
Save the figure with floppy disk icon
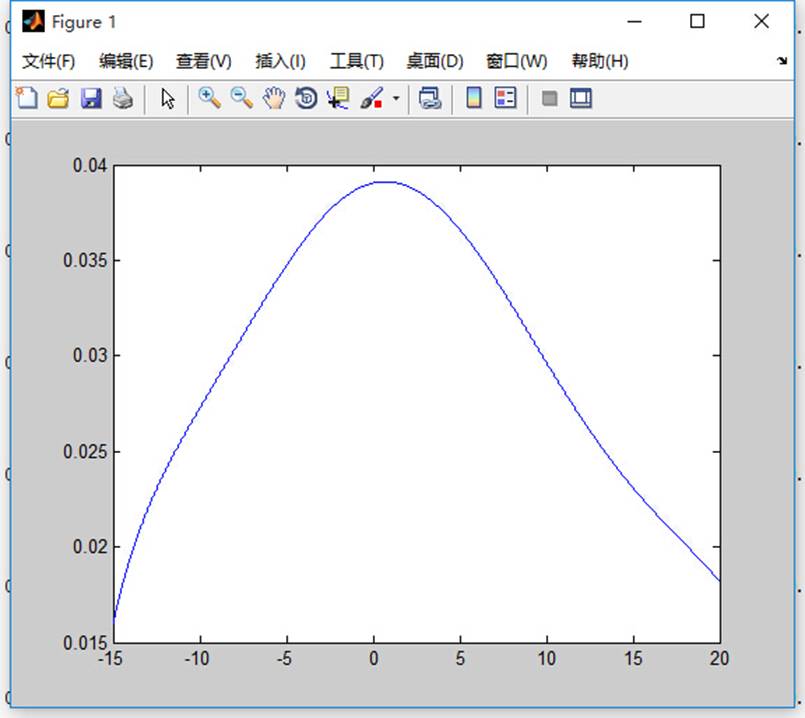91,98
